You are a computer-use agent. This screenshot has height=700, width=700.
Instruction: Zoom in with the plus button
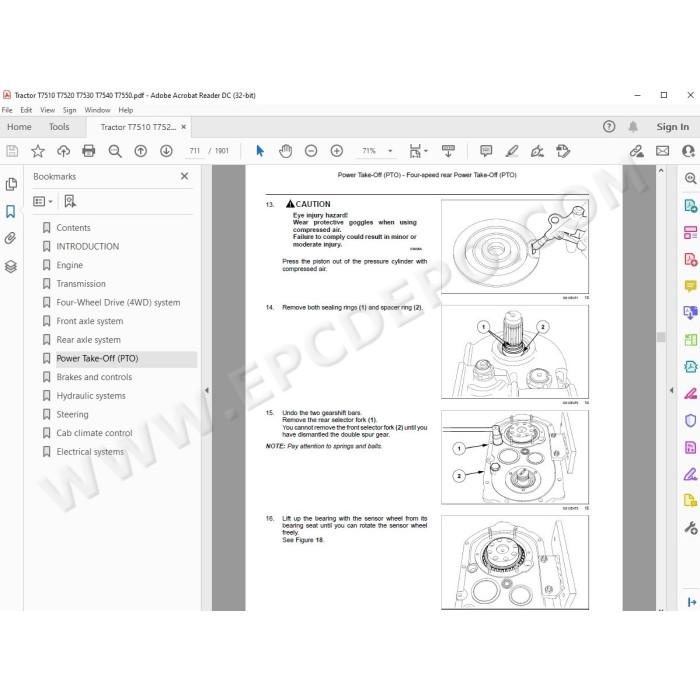(337, 151)
